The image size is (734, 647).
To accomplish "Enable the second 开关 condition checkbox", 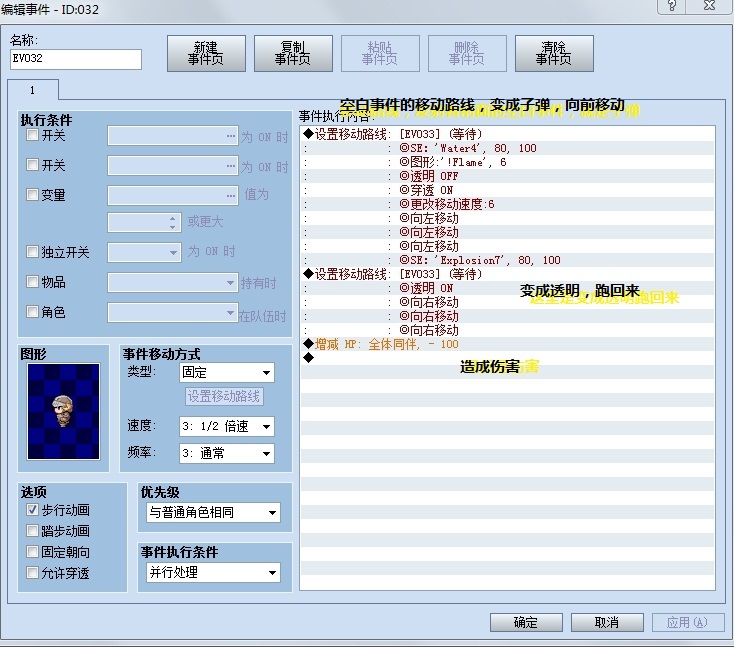I will tap(32, 165).
